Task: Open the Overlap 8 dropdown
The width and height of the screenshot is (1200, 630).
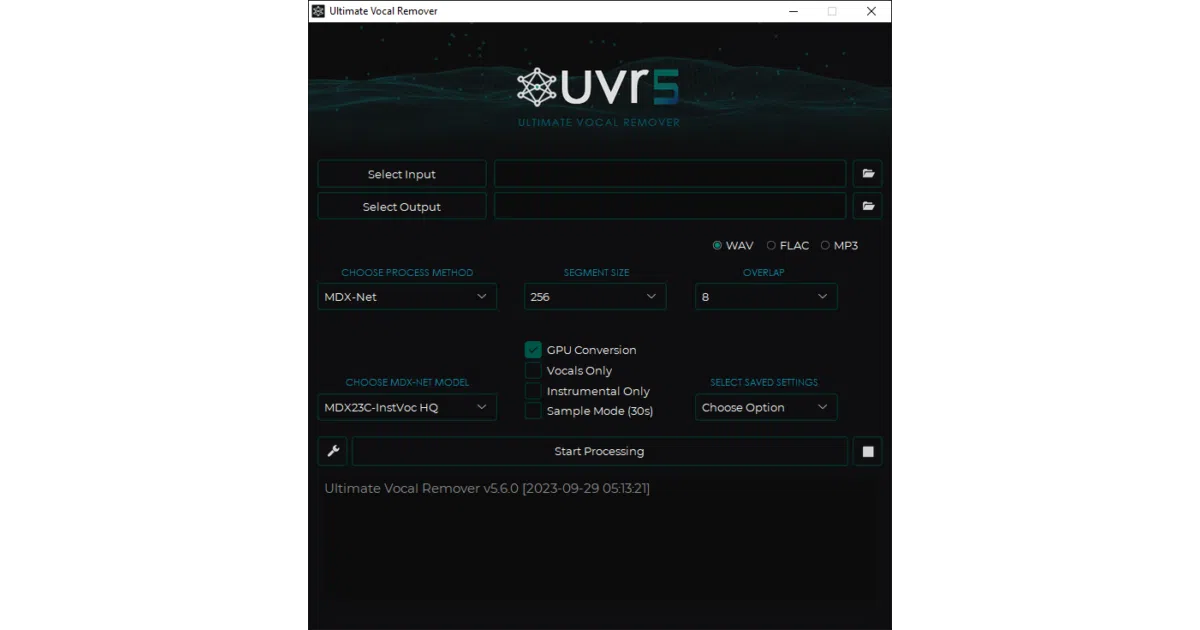Action: pyautogui.click(x=766, y=297)
